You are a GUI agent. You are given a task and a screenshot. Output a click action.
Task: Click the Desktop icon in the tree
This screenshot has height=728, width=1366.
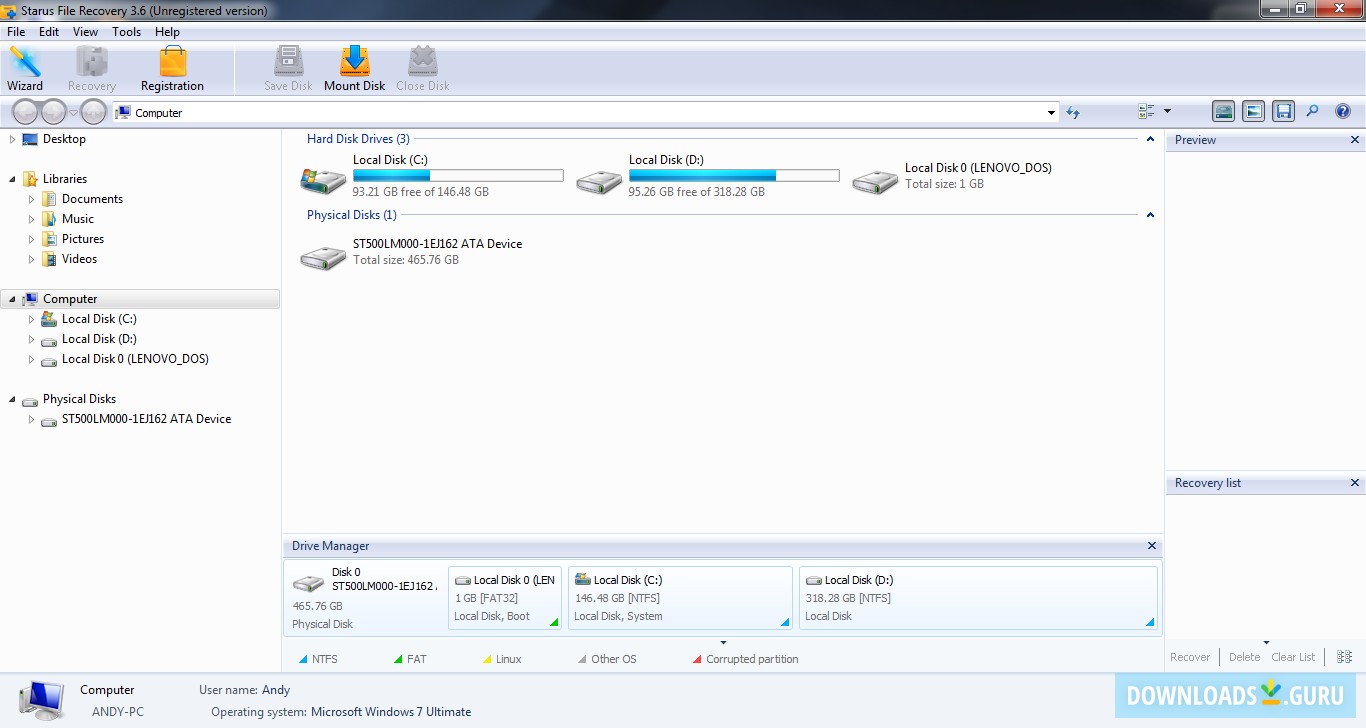coord(30,139)
